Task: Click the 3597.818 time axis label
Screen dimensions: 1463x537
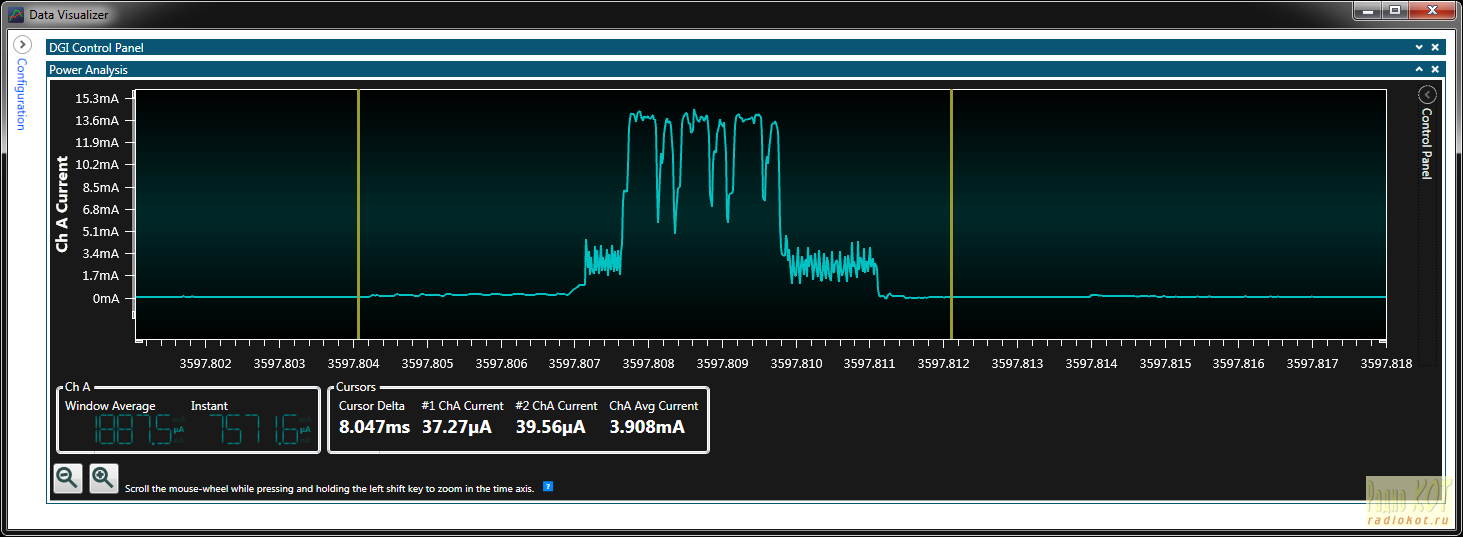Action: tap(1387, 364)
